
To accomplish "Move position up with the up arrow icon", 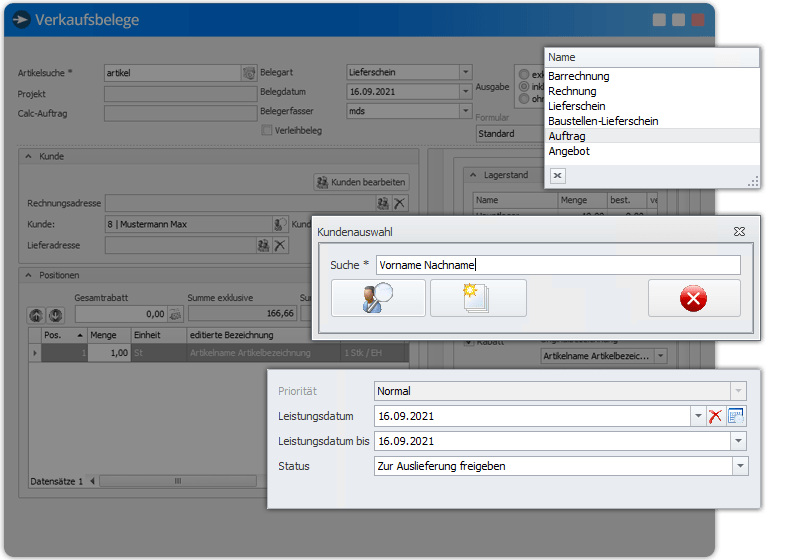I will click(x=36, y=315).
